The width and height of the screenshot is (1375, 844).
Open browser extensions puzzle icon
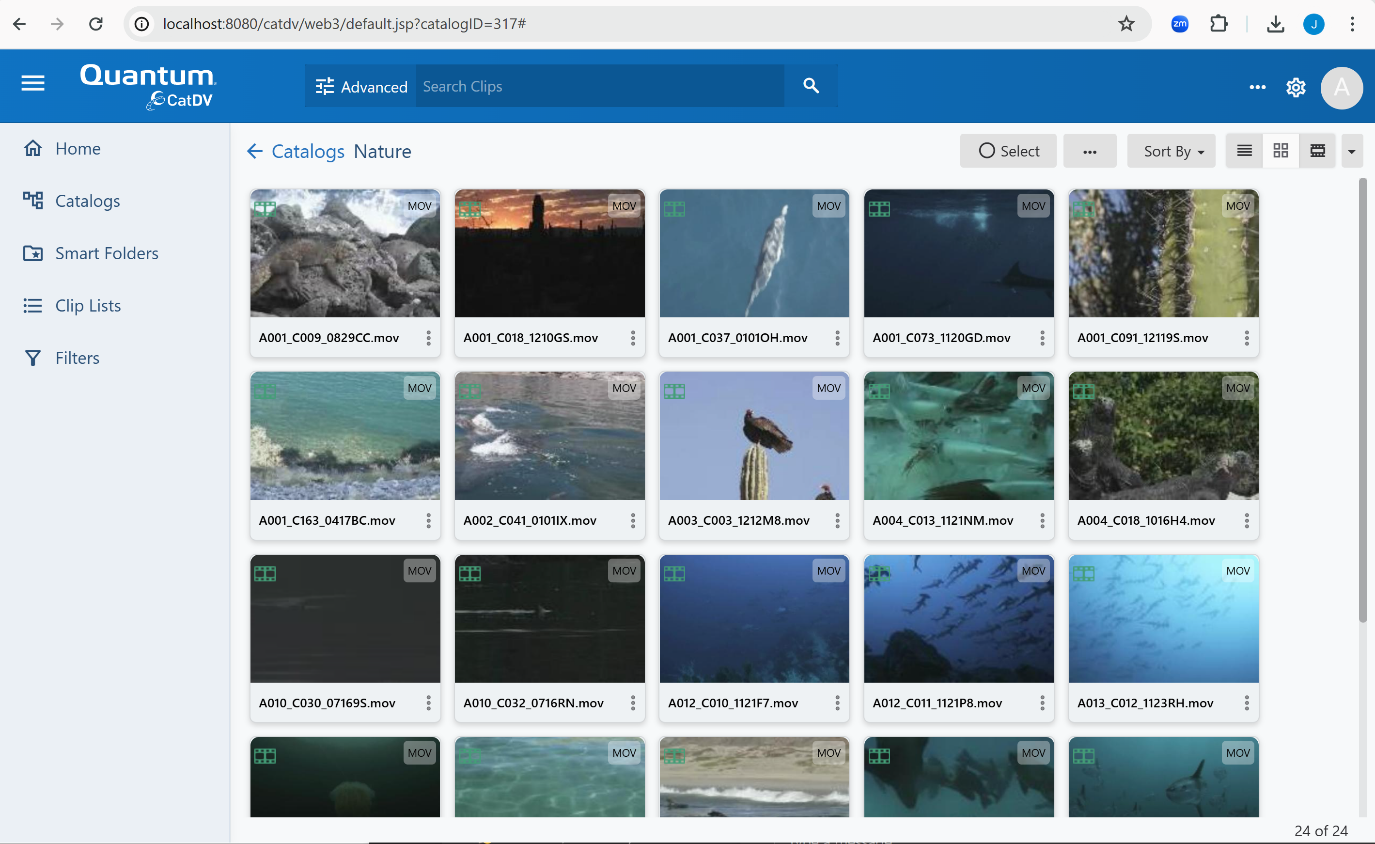click(x=1219, y=24)
